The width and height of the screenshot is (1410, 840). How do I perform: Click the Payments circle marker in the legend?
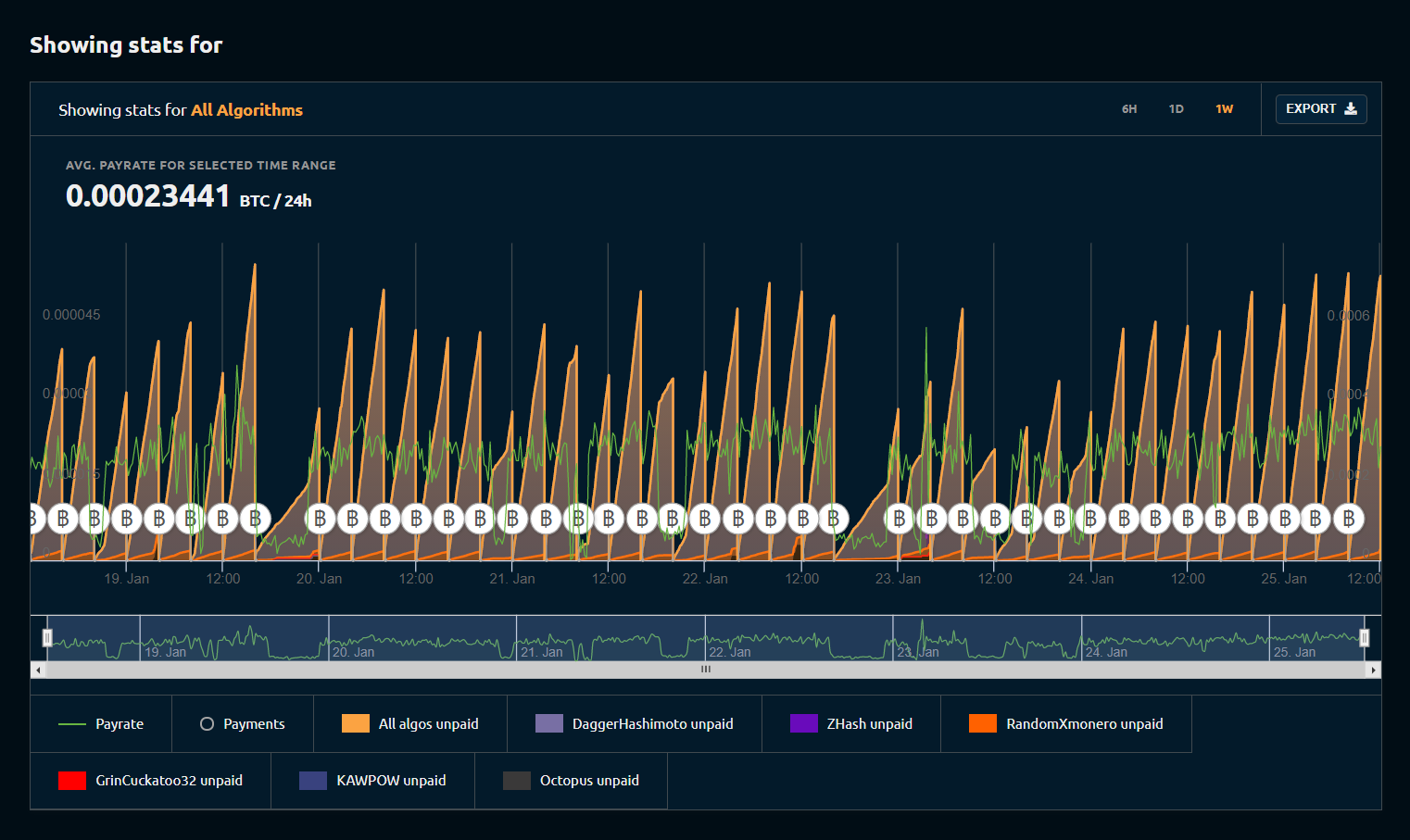point(208,724)
